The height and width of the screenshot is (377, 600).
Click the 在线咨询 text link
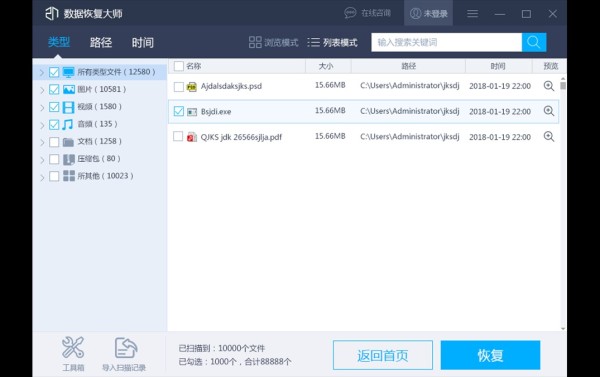pos(376,13)
